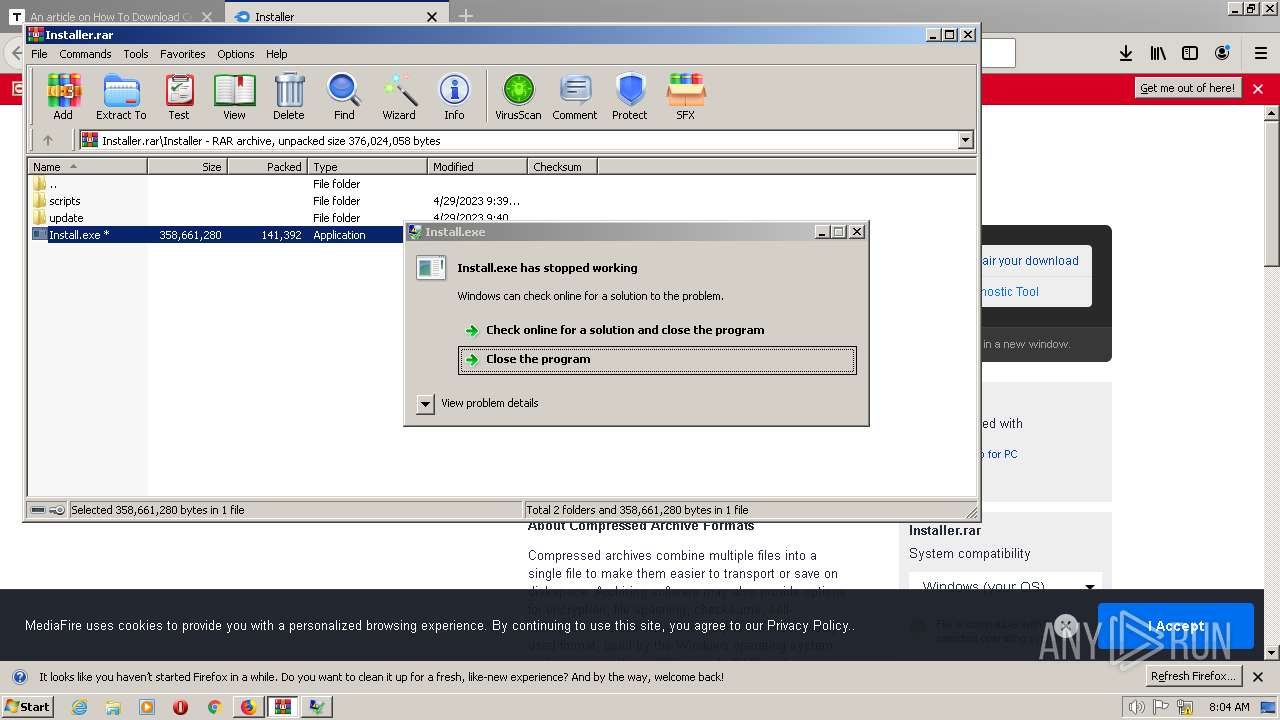Open Firefox hamburger menu
The image size is (1280, 720).
pyautogui.click(x=1260, y=53)
